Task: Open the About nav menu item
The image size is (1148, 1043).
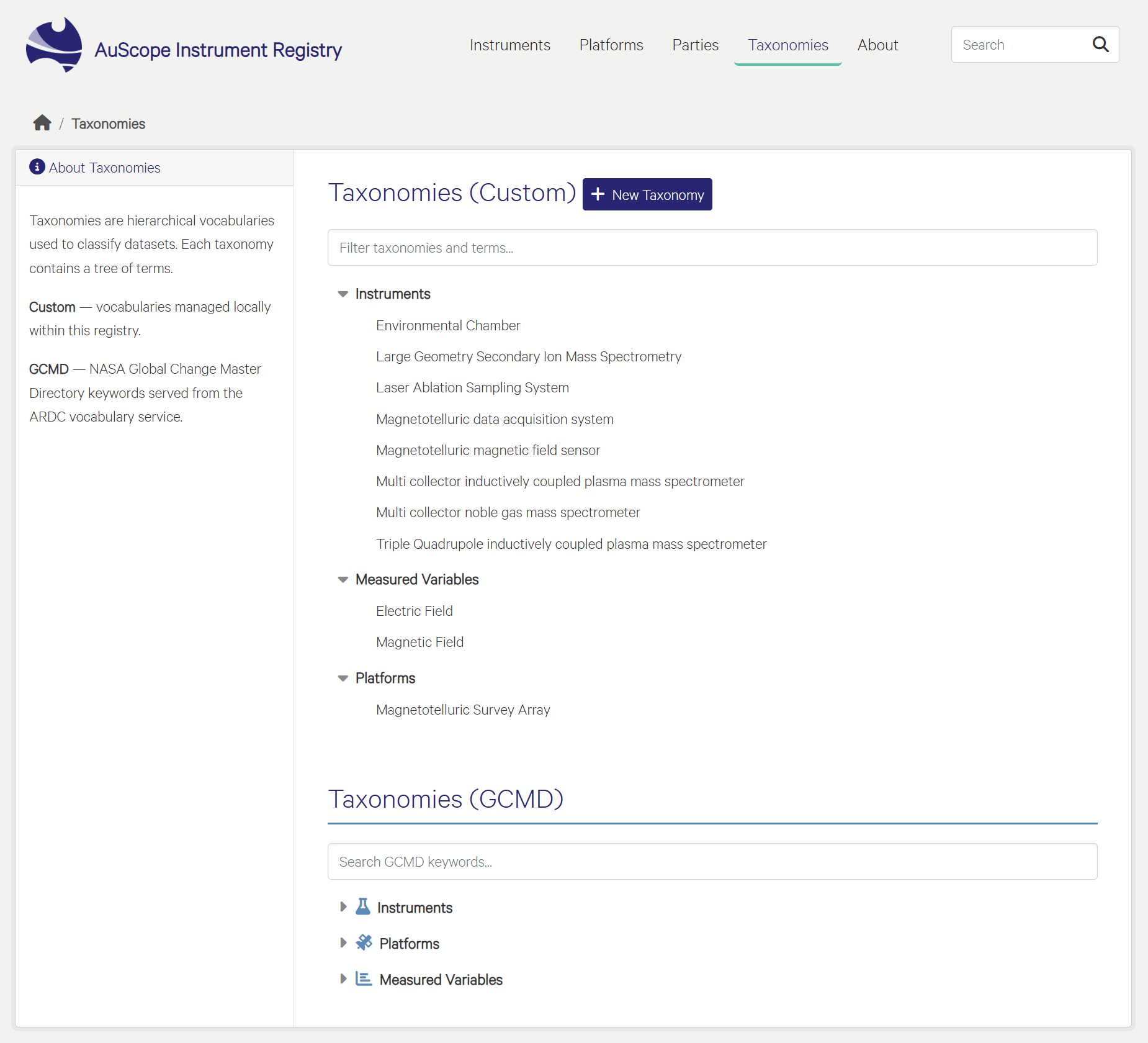Action: [x=878, y=45]
